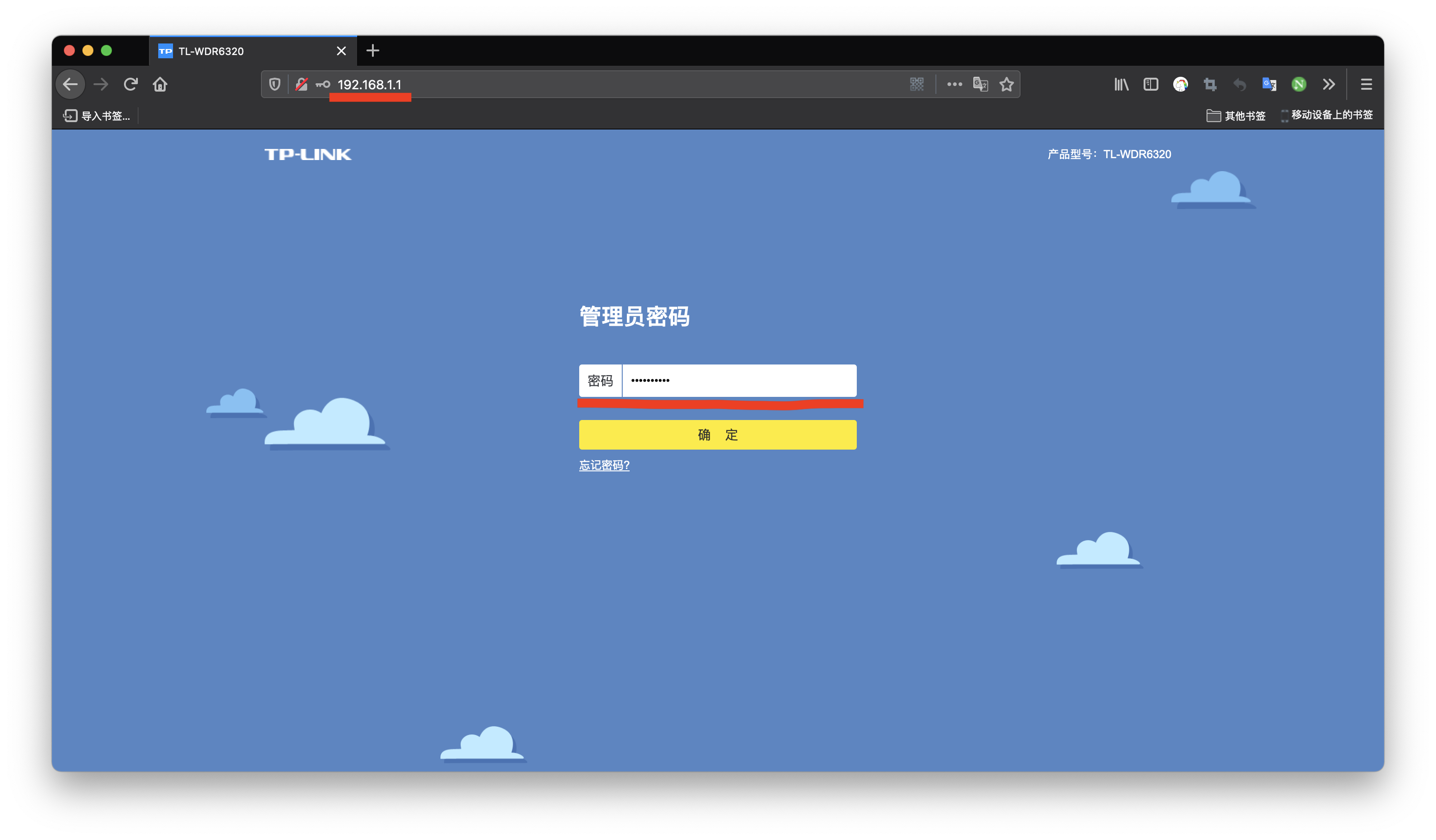Toggle the sidebar view icon
This screenshot has height=840, width=1436.
click(1151, 84)
